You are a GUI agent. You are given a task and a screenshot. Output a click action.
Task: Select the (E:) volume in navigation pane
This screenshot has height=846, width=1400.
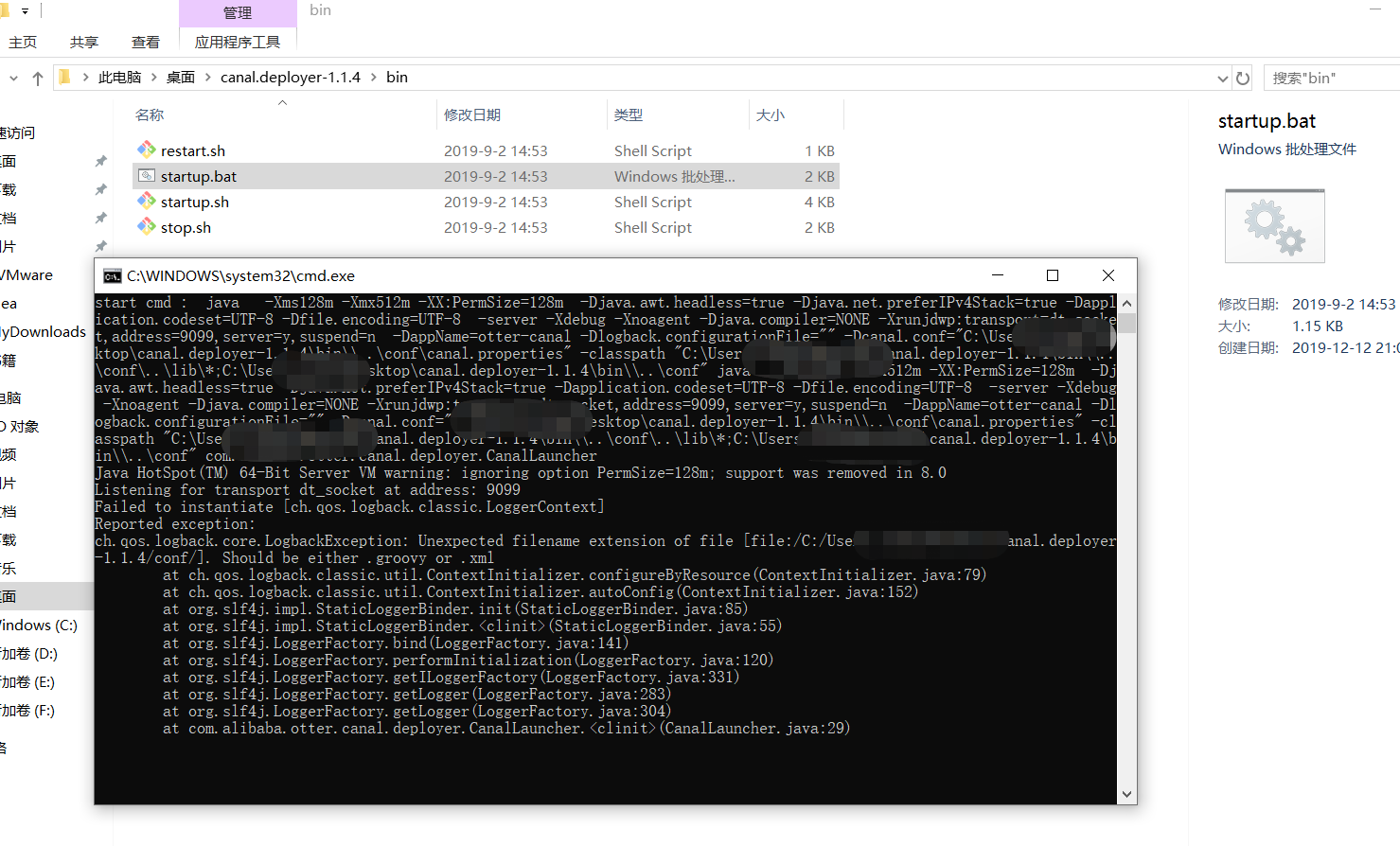point(28,681)
